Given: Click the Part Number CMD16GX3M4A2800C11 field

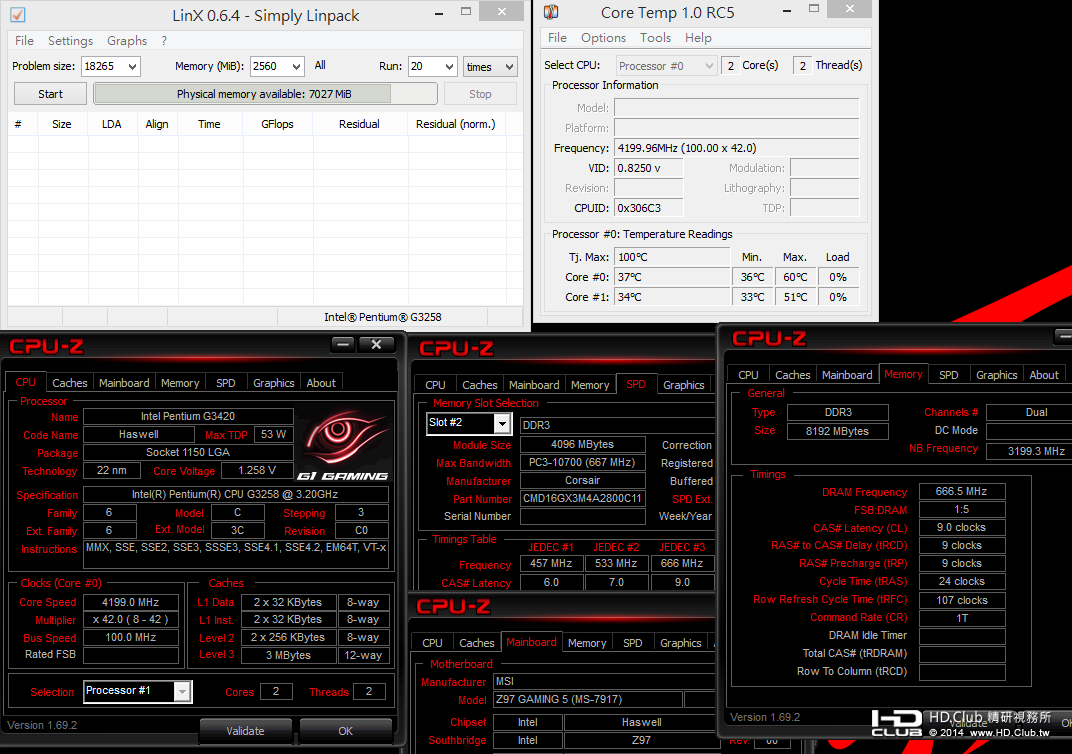Looking at the screenshot, I should pyautogui.click(x=582, y=498).
